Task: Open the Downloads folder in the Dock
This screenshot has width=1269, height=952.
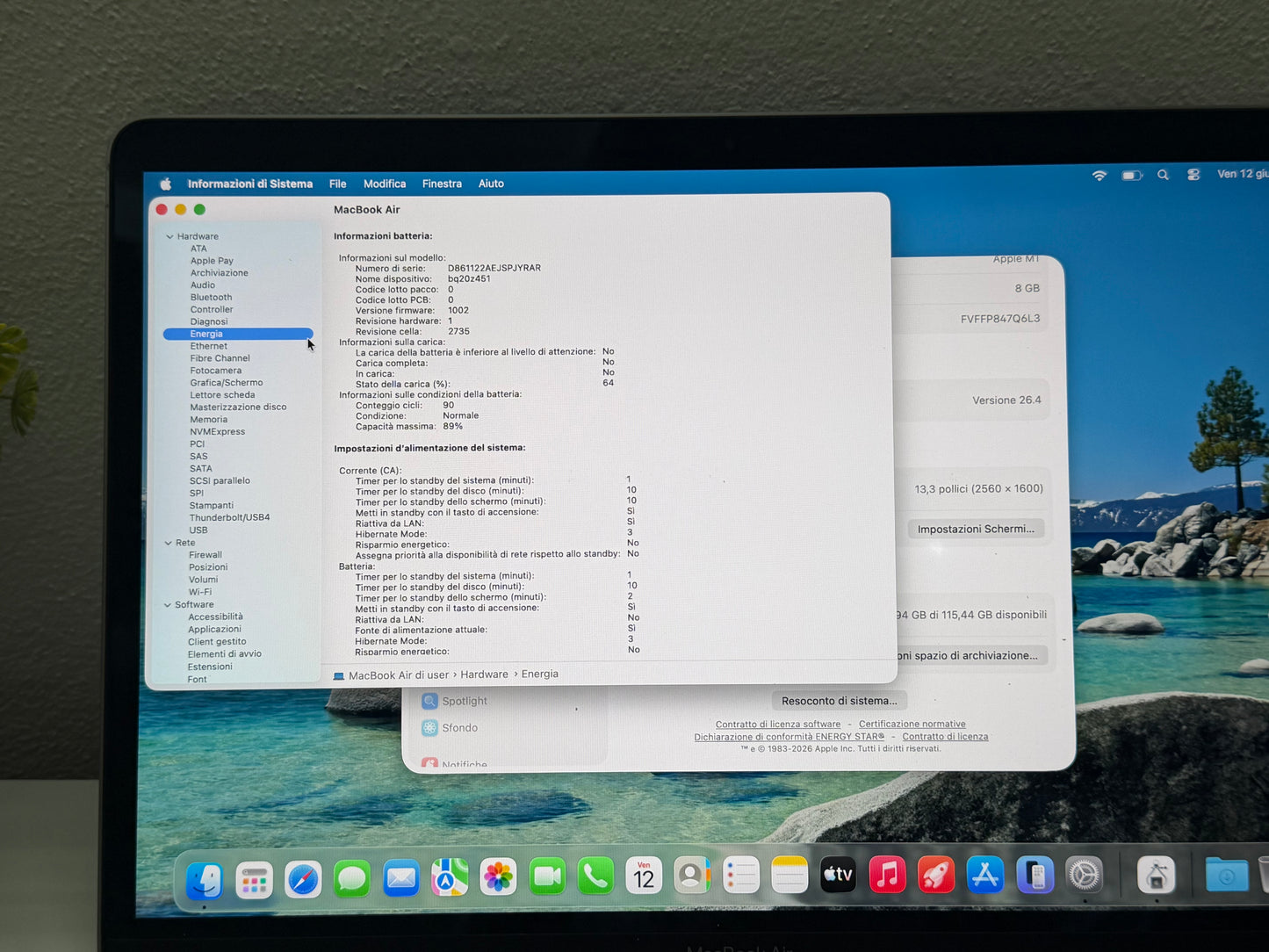Action: [x=1226, y=875]
